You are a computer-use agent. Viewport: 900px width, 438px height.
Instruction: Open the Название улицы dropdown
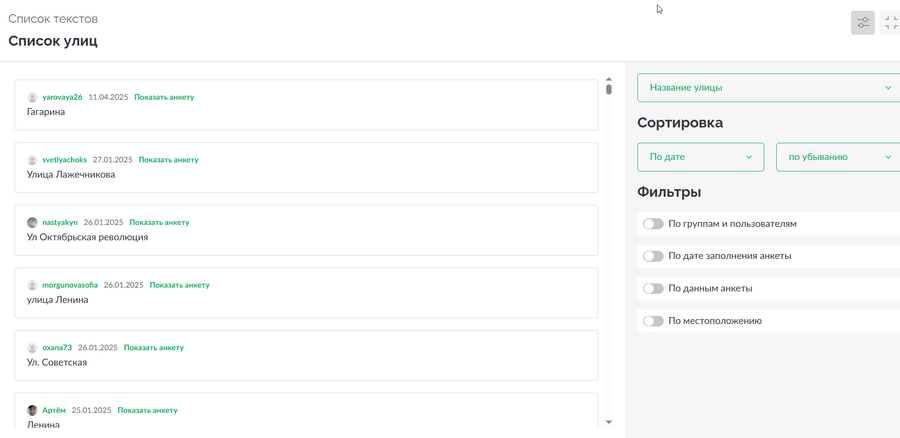(x=769, y=88)
